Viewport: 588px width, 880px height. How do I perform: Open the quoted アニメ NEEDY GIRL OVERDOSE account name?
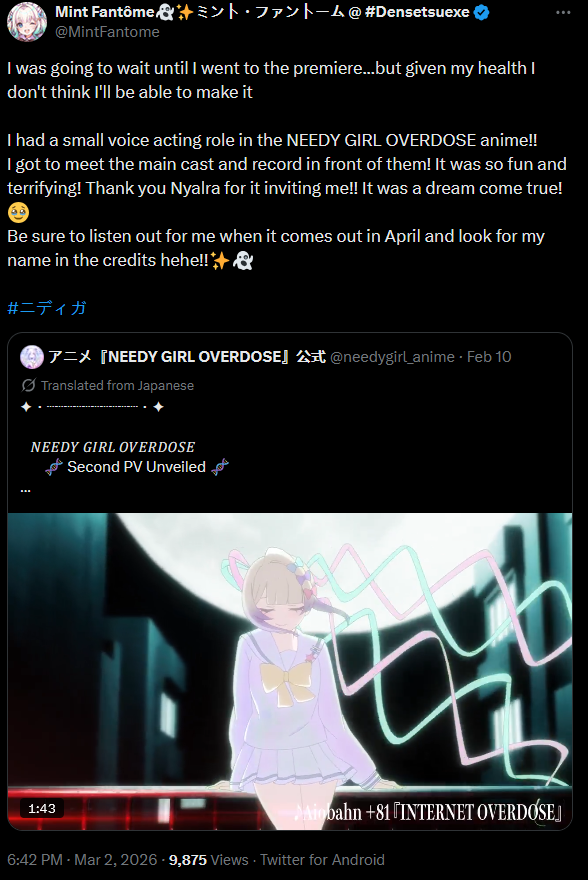(x=187, y=357)
